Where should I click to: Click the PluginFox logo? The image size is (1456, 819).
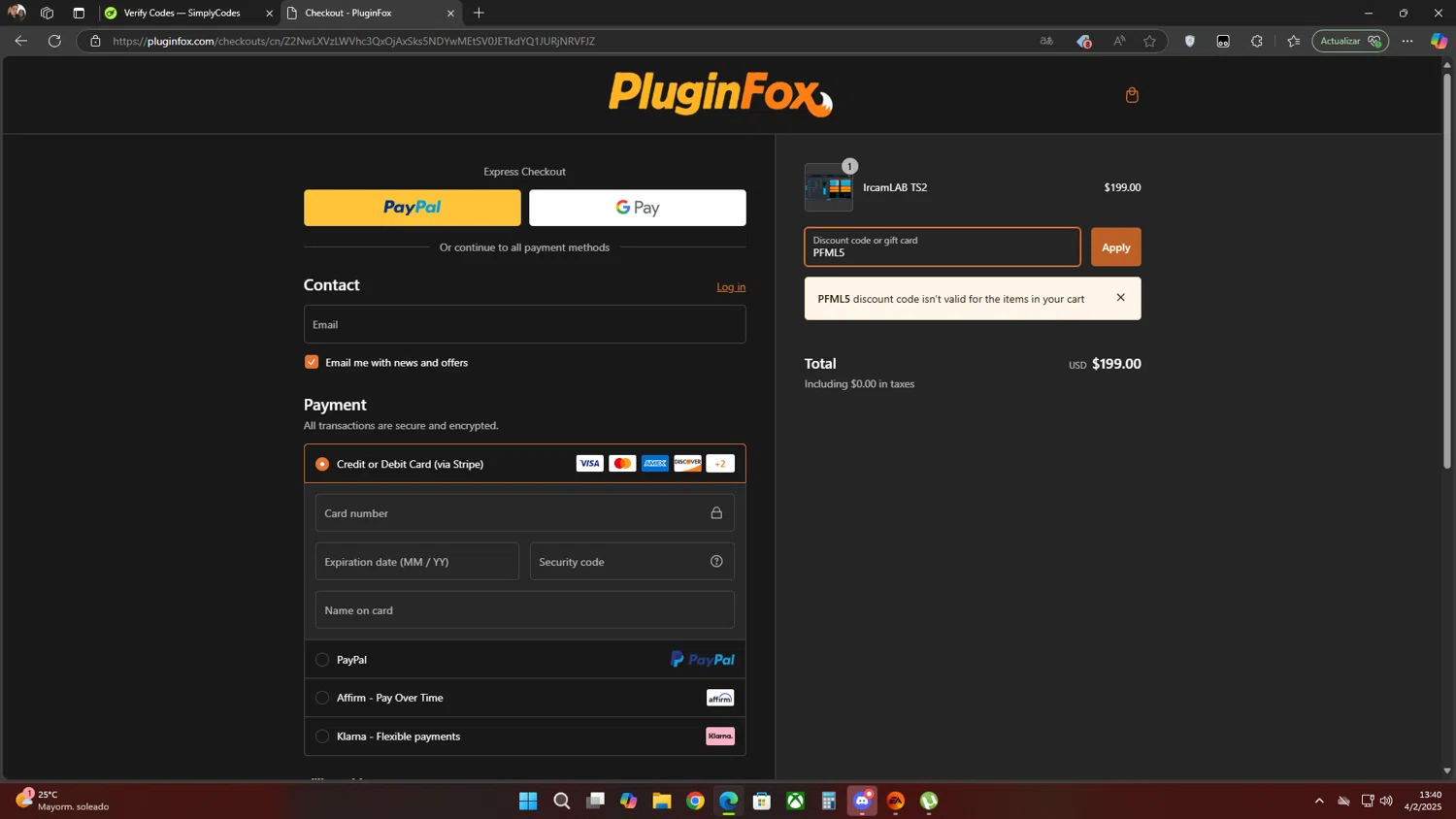tap(720, 94)
